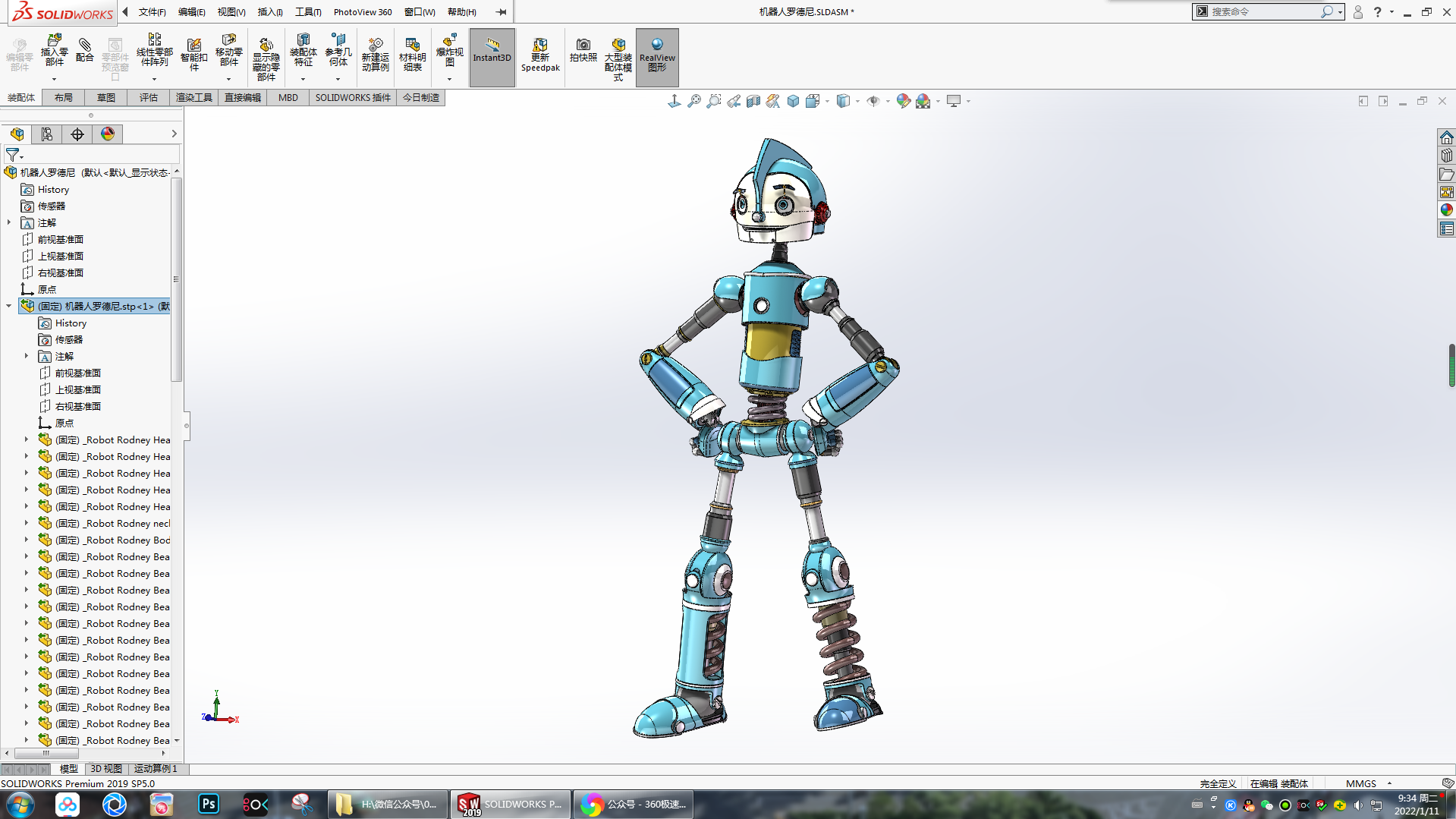Image resolution: width=1456 pixels, height=819 pixels.
Task: Switch to 运动算例 1 bottom tab
Action: click(x=156, y=768)
